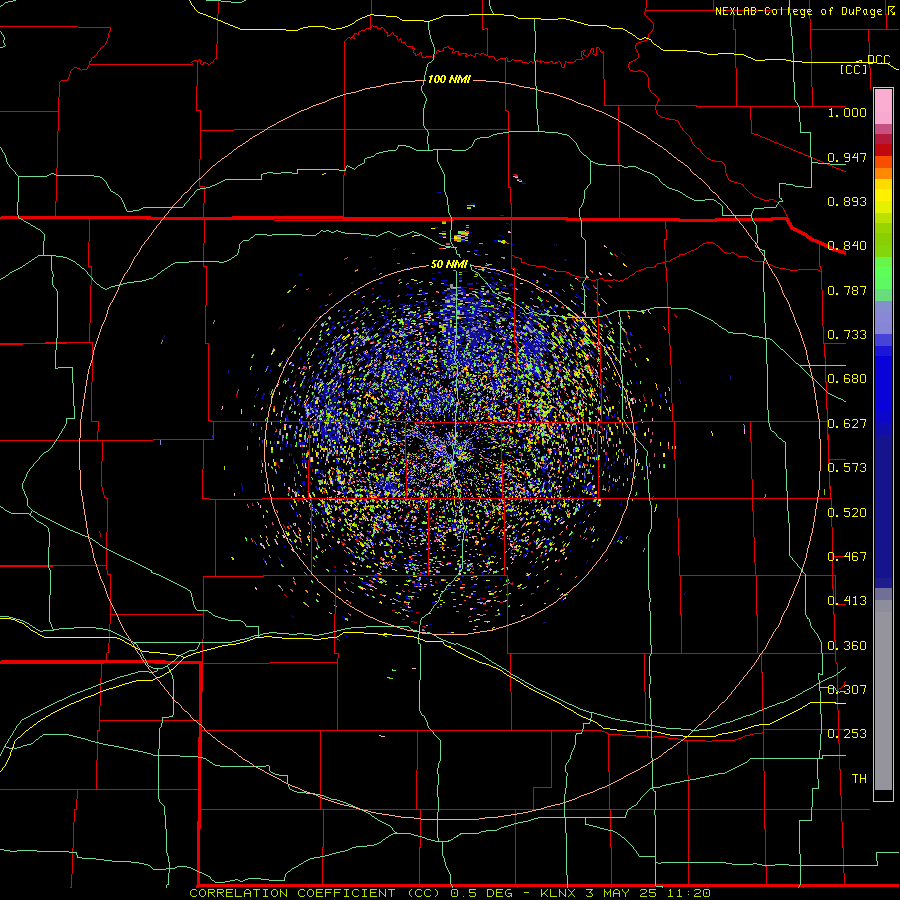
Task: Click the 0.947 legend value
Action: 847,157
